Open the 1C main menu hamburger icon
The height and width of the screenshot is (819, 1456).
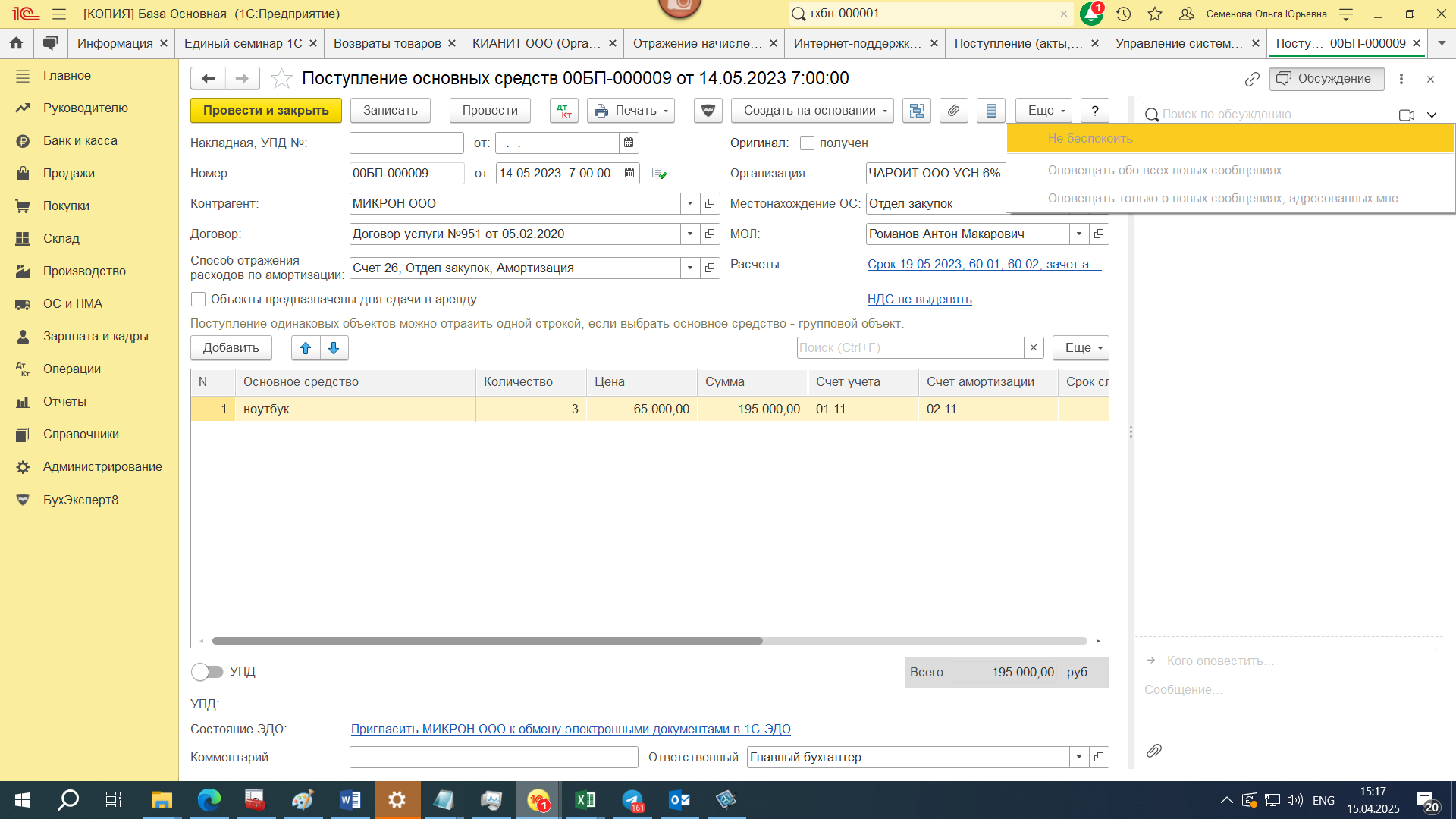point(59,14)
